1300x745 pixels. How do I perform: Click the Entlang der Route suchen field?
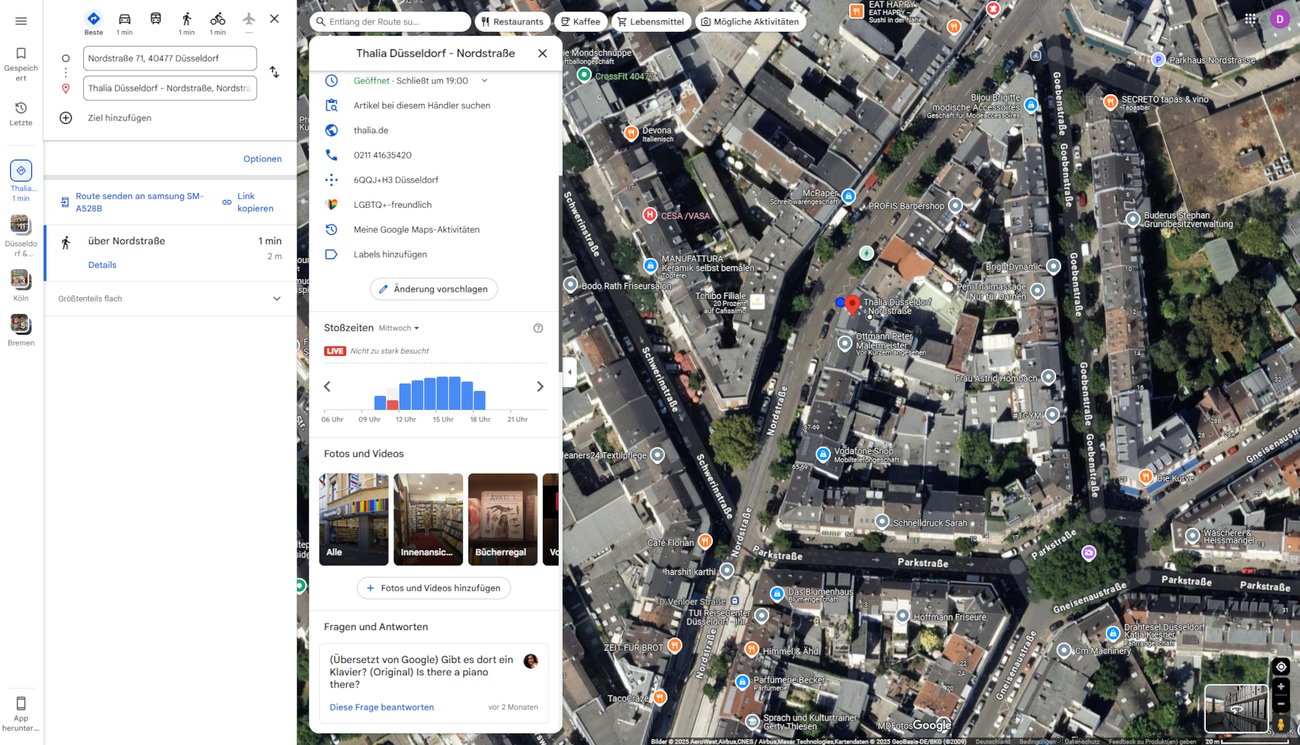coord(392,20)
